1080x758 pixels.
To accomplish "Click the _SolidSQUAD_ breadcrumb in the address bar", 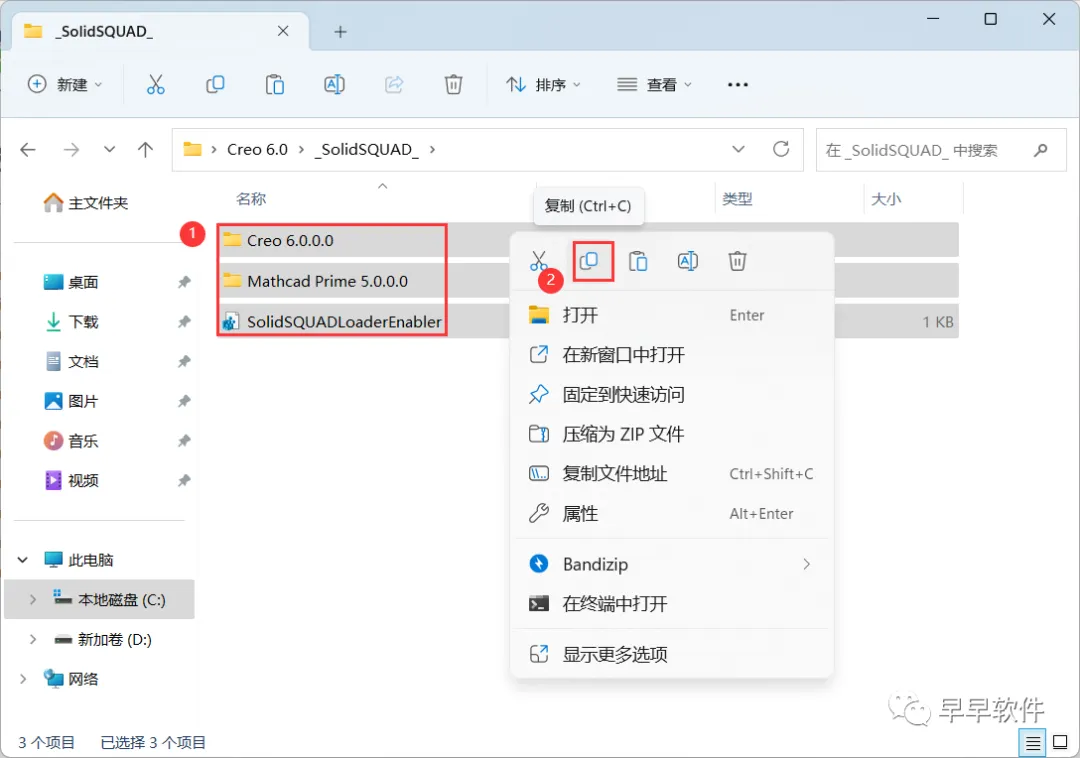I will pos(366,149).
